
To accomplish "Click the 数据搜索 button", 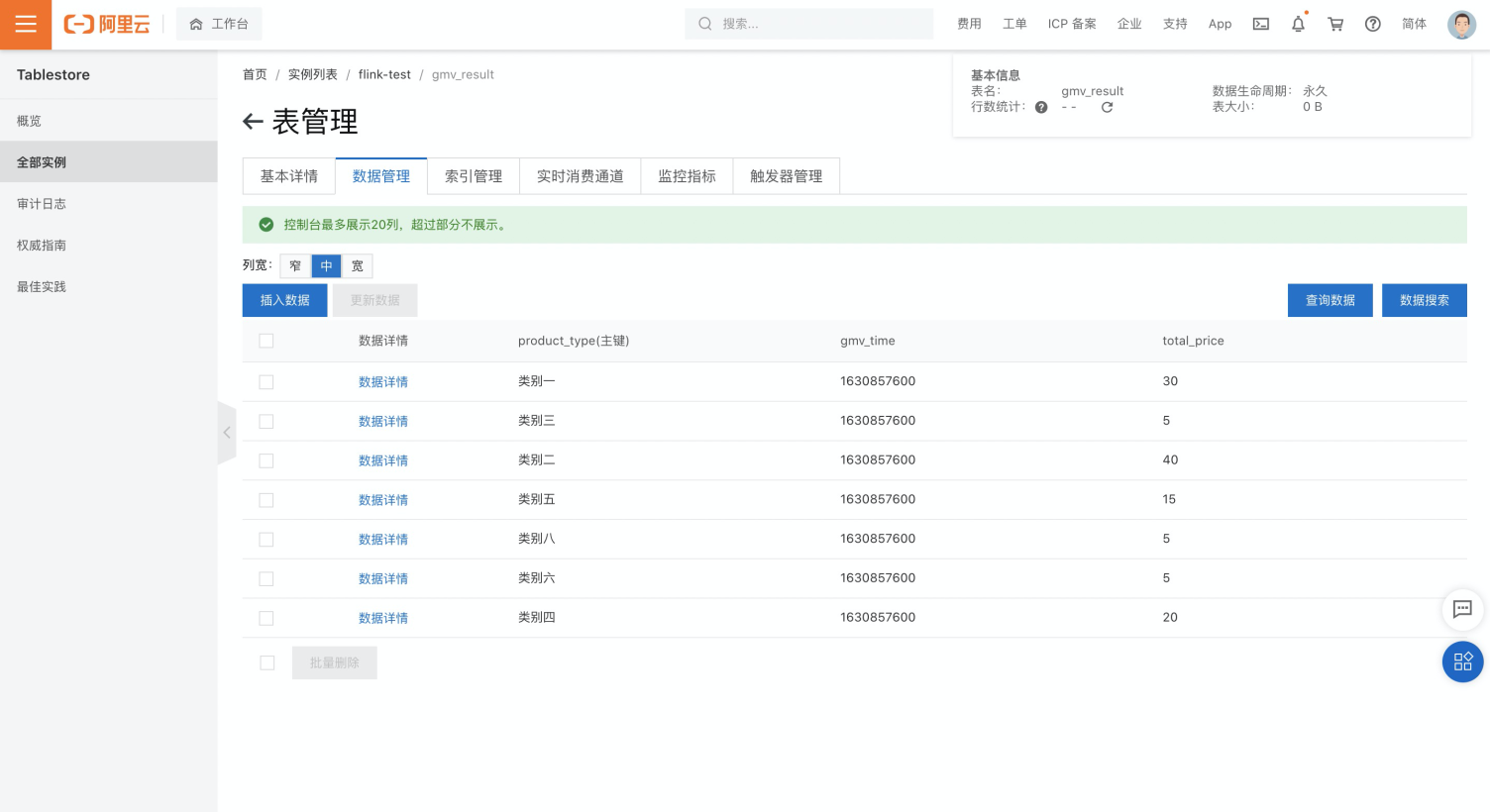I will pos(1425,300).
